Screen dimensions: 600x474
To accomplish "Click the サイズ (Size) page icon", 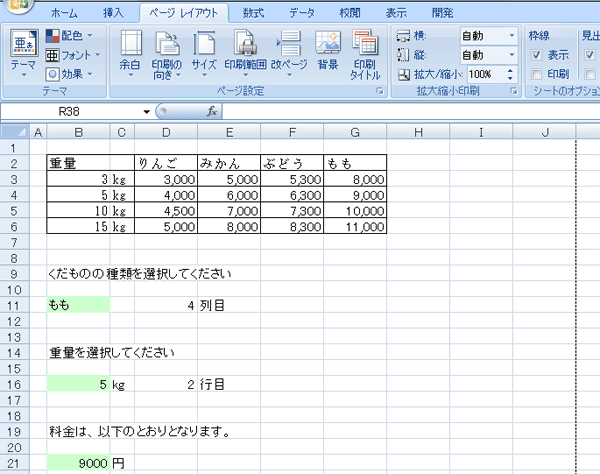I will (x=204, y=52).
